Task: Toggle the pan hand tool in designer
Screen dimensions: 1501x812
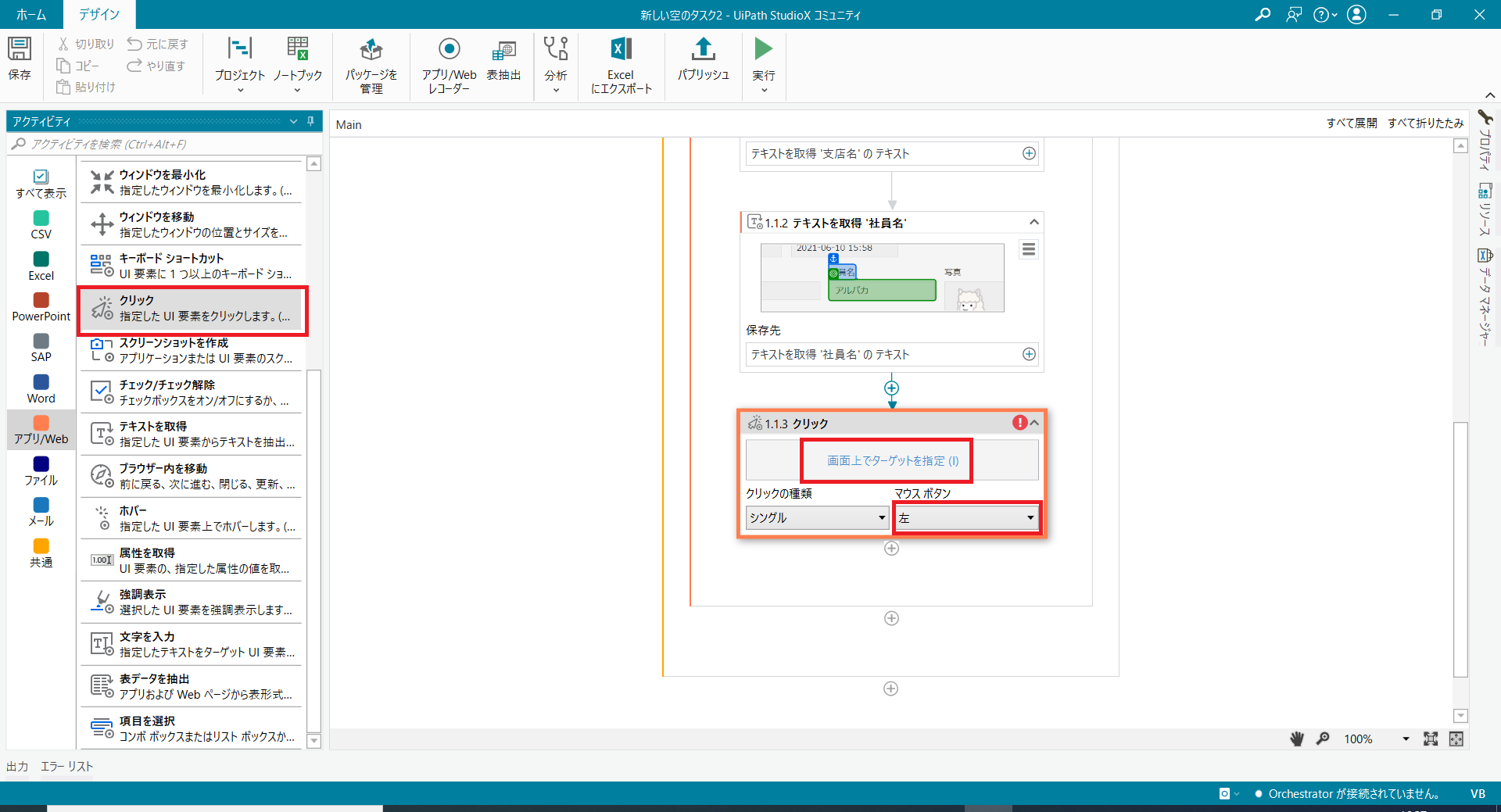Action: click(x=1297, y=739)
